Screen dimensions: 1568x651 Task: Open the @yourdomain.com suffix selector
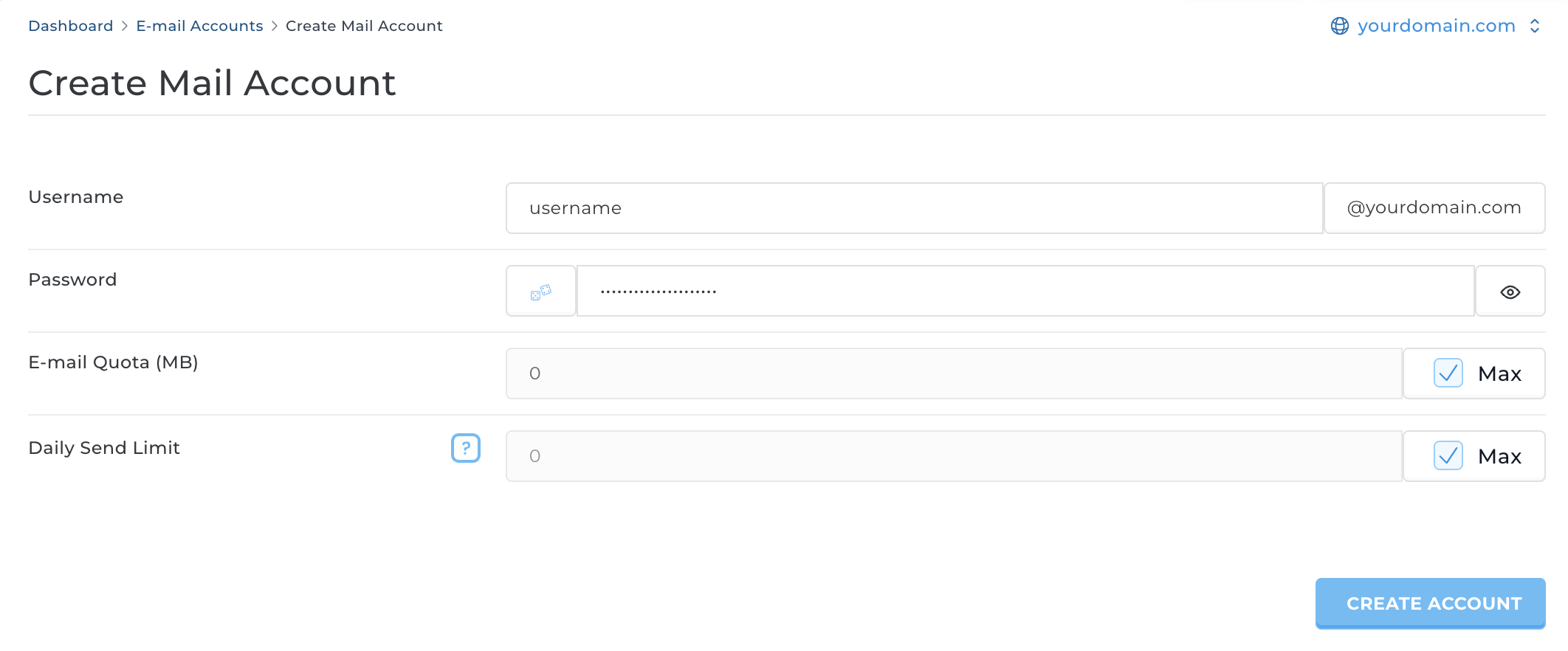point(1434,207)
